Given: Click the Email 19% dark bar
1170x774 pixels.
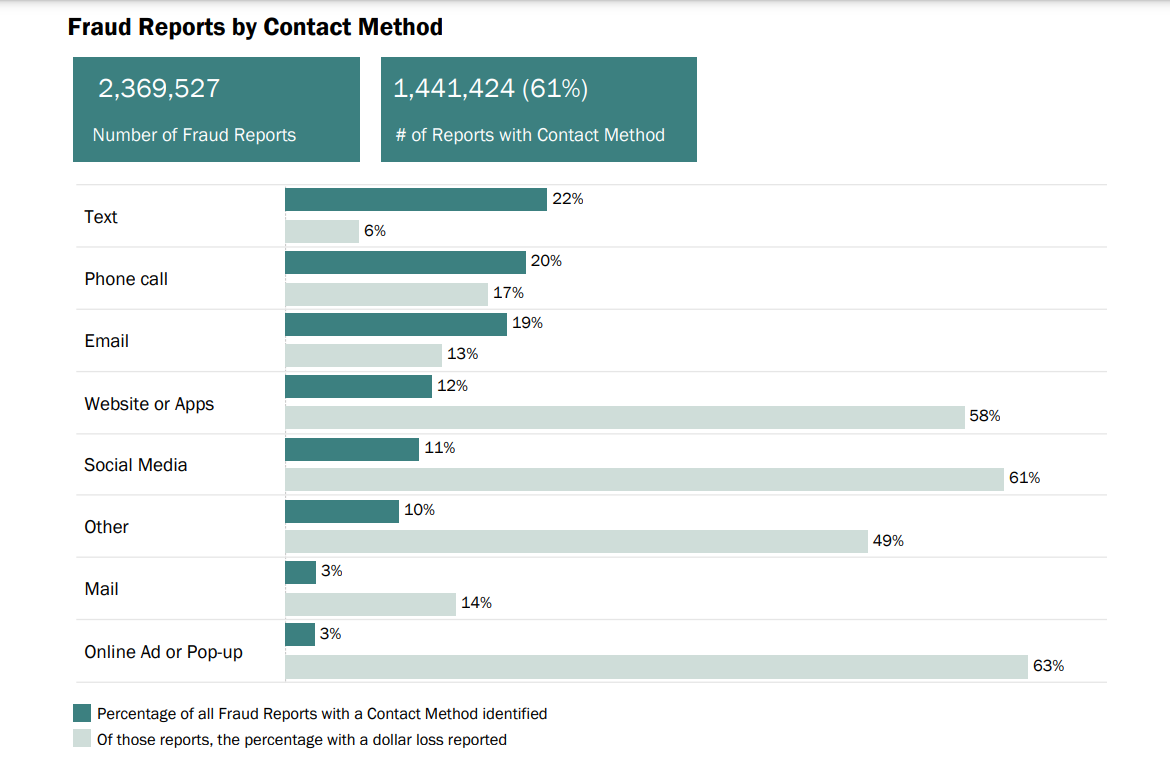Looking at the screenshot, I should click(x=396, y=324).
